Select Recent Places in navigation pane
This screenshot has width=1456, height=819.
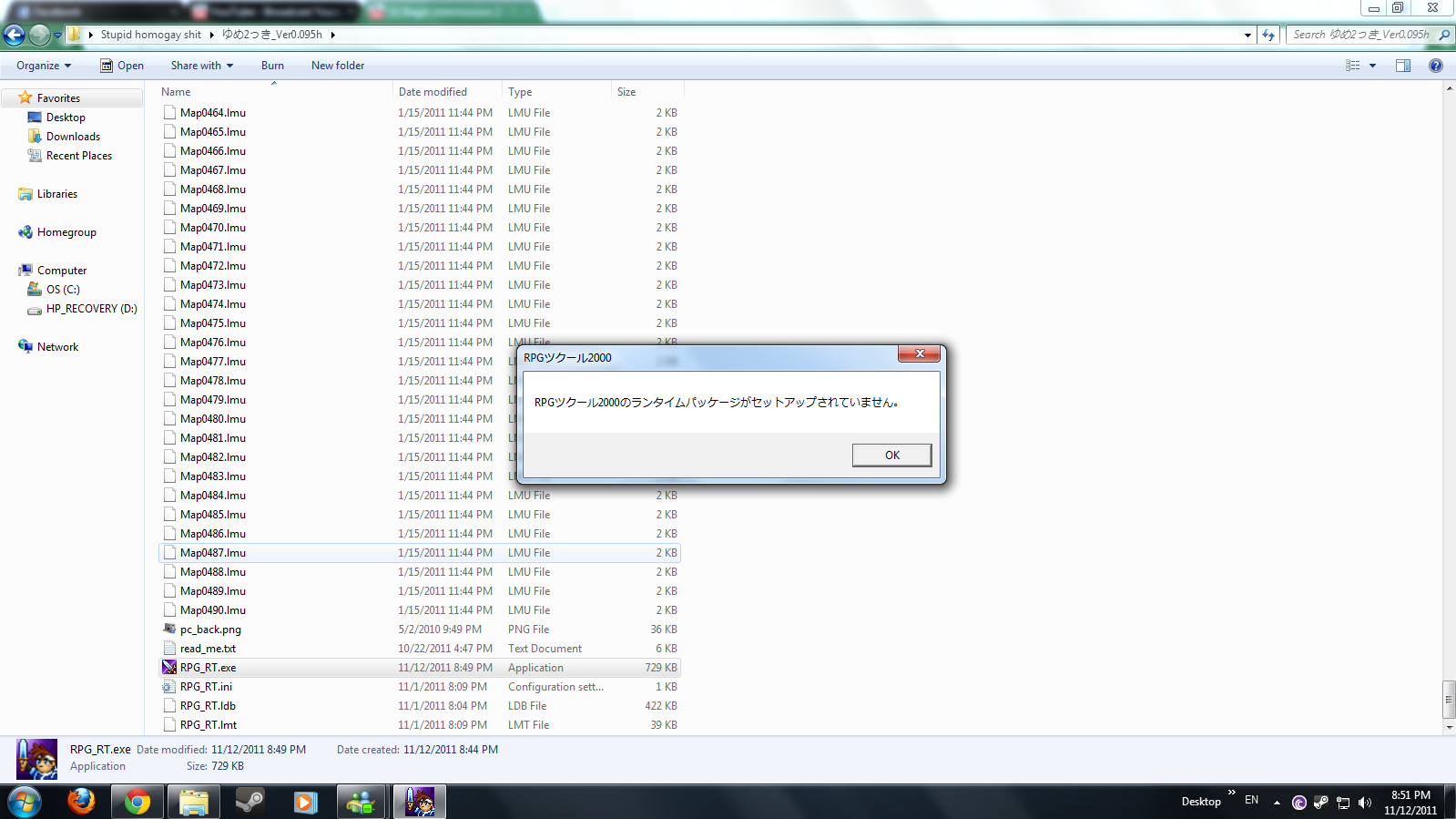[x=79, y=156]
